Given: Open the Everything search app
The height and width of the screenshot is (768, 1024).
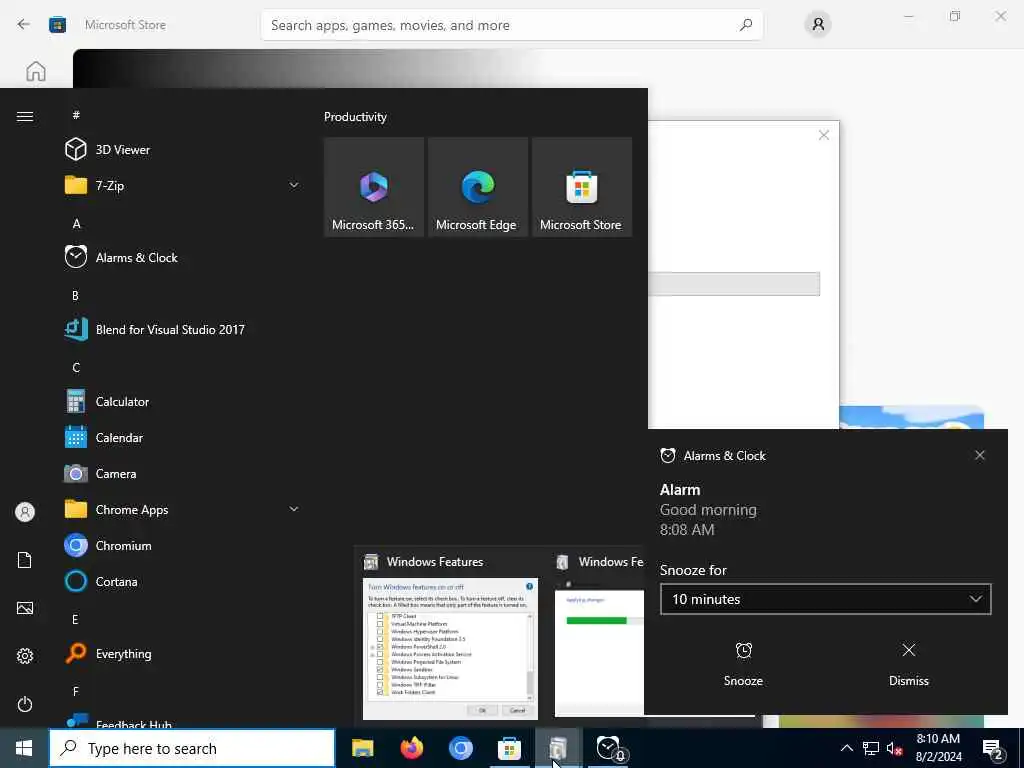Looking at the screenshot, I should coord(183,654).
